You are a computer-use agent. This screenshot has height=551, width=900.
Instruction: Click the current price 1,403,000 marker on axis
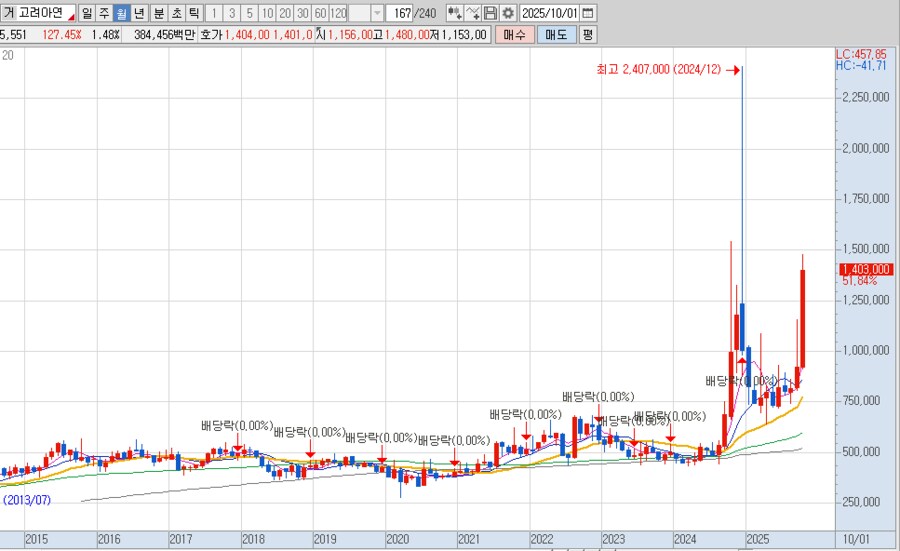coord(866,269)
